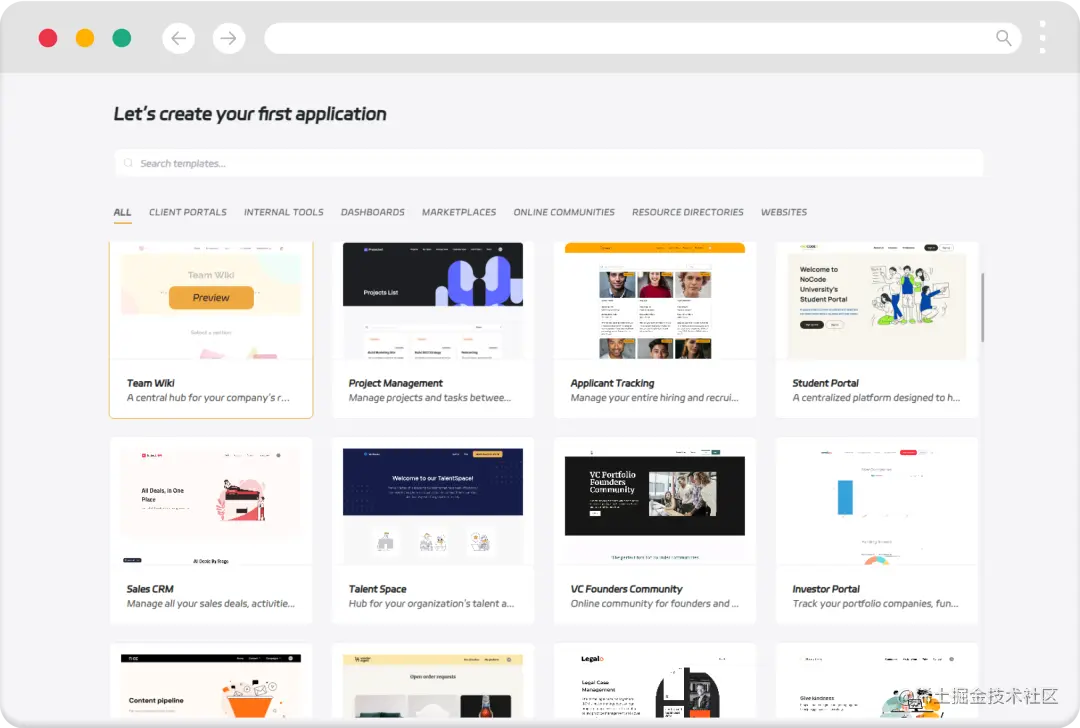The image size is (1080, 728).
Task: Click the yellow window minimize dot
Action: pos(85,38)
